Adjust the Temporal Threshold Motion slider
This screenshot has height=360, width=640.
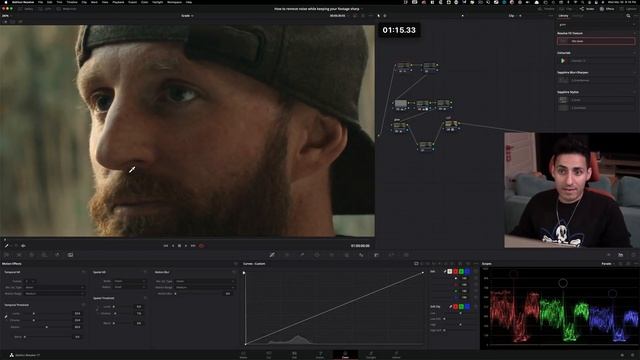tap(47, 327)
